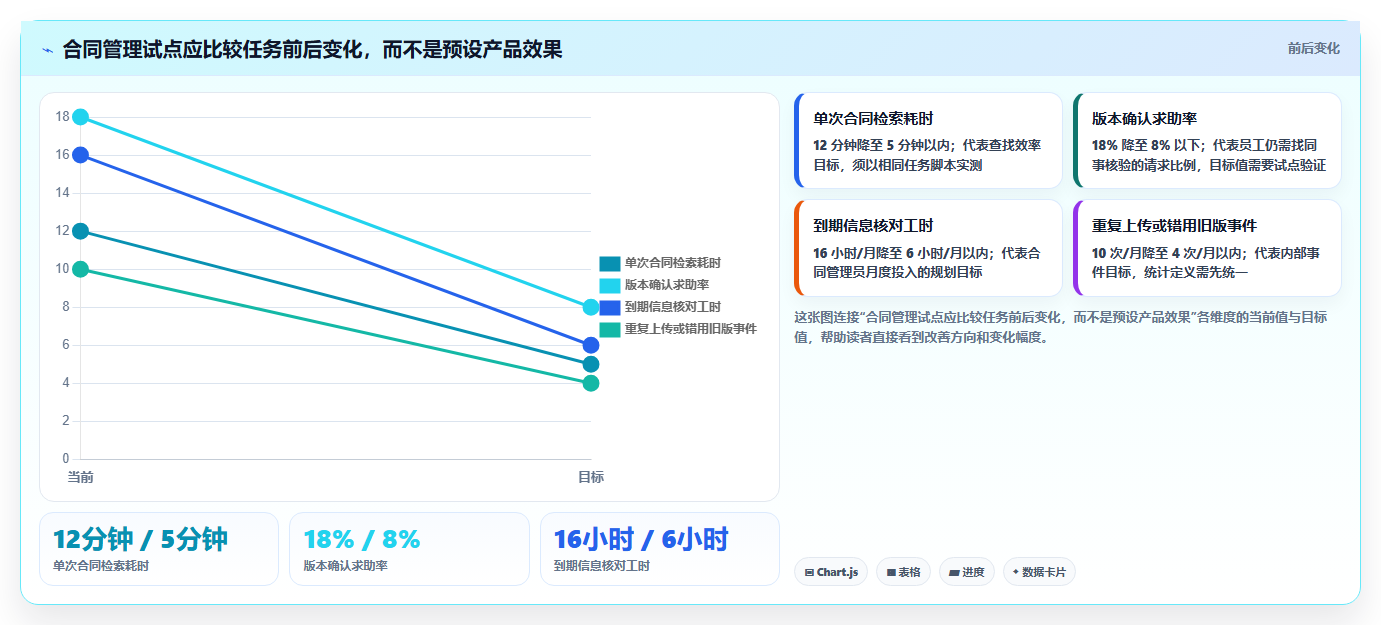
Task: Click the 16小时 / 6小时 stat value
Action: coord(641,539)
